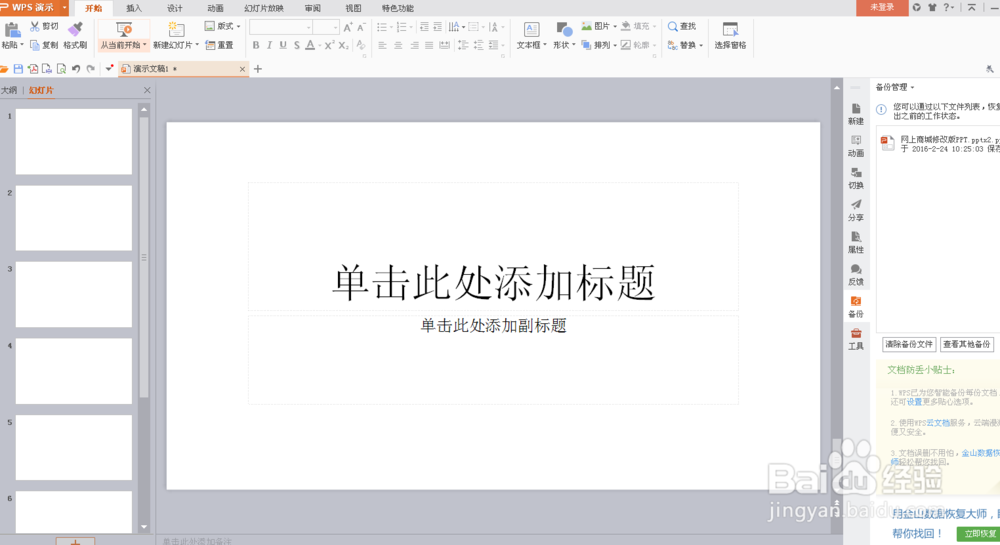This screenshot has height=545, width=1000.
Task: Open Properties (属性) in right sidebar
Action: [x=856, y=242]
